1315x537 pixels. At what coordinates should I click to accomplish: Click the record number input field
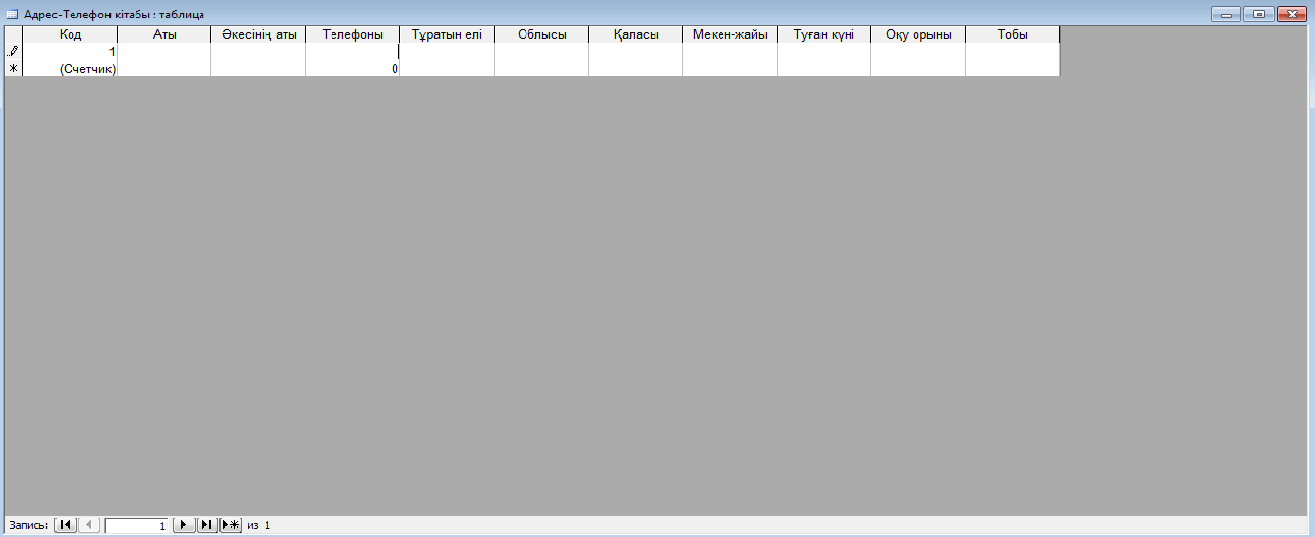point(137,525)
